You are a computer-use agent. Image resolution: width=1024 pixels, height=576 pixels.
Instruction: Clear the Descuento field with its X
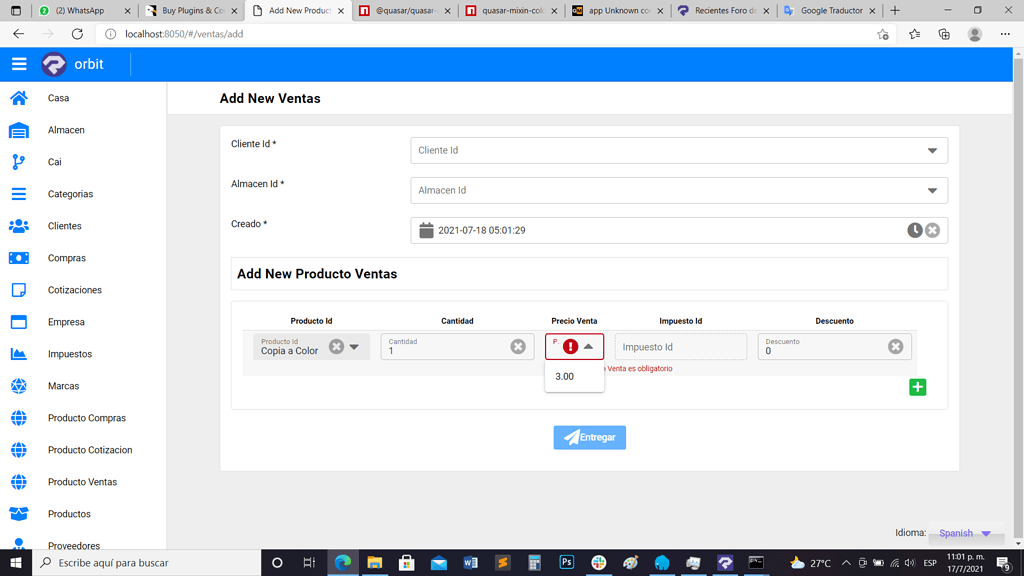point(895,346)
